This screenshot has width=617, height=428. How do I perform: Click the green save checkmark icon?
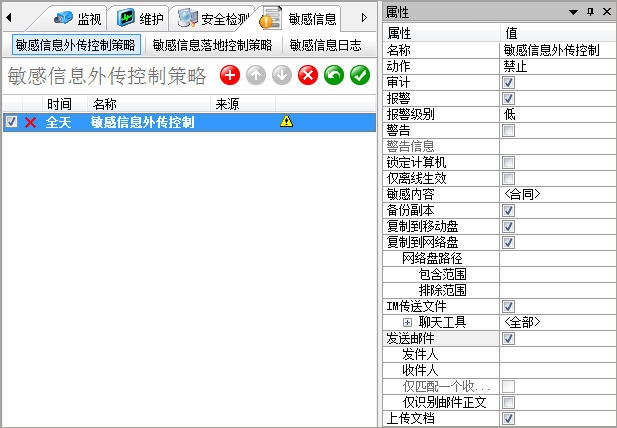pos(360,76)
